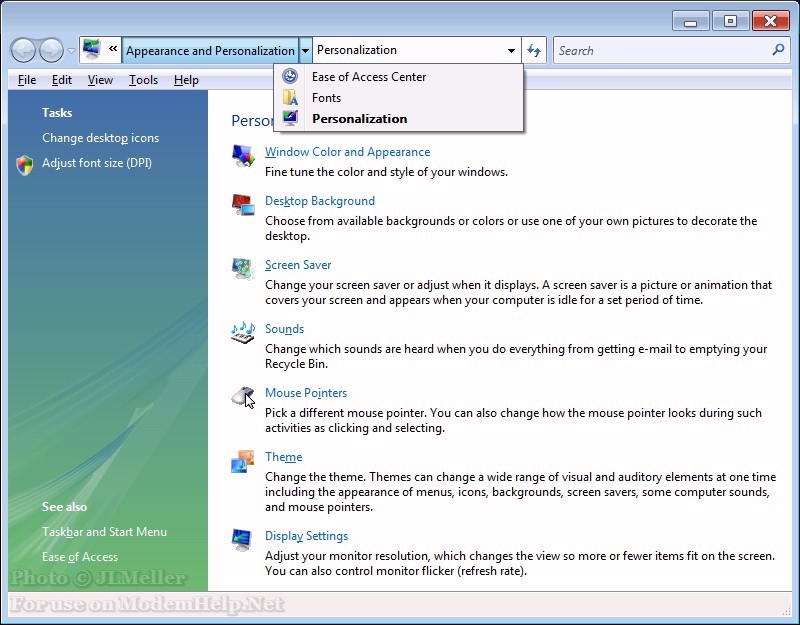This screenshot has height=625, width=800.
Task: Click the Display Settings monitor icon
Action: click(x=243, y=539)
